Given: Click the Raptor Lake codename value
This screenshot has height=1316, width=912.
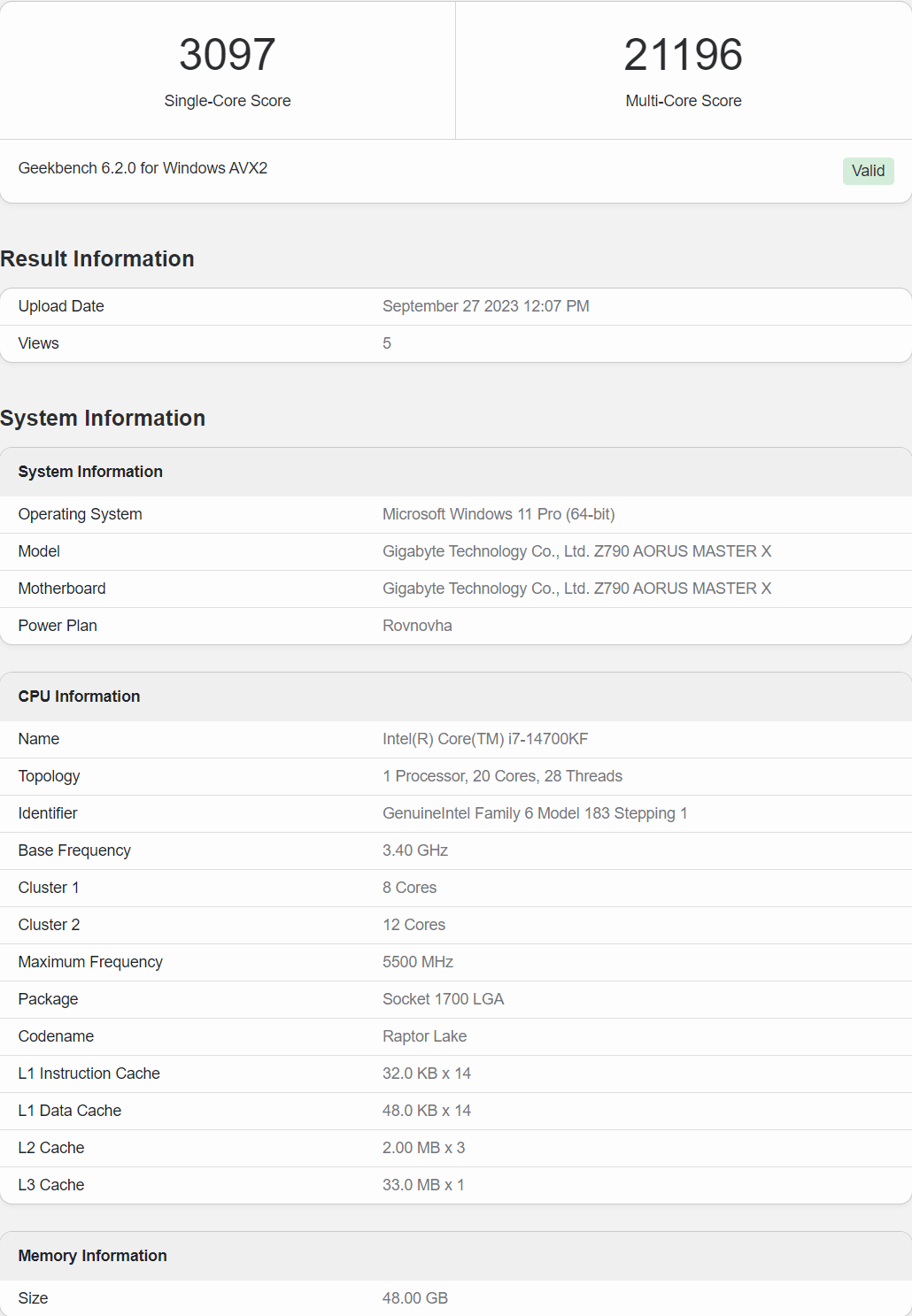Looking at the screenshot, I should (424, 1036).
